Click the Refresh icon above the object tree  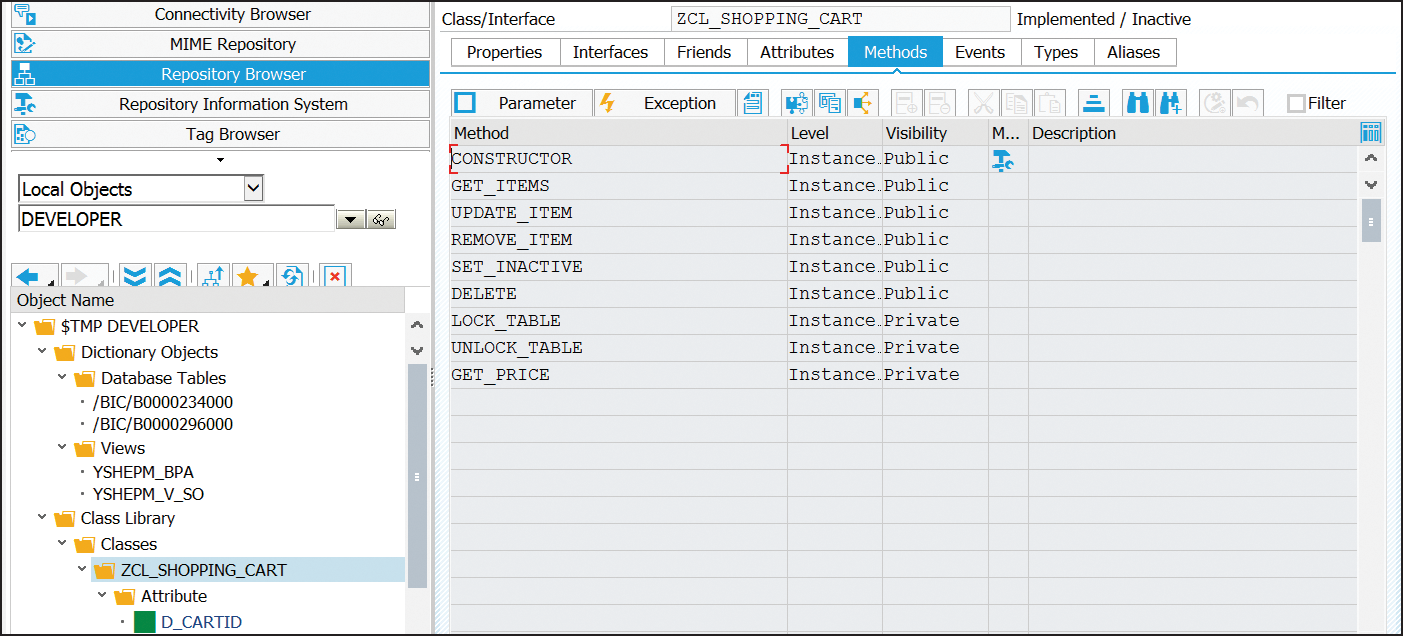coord(292,276)
